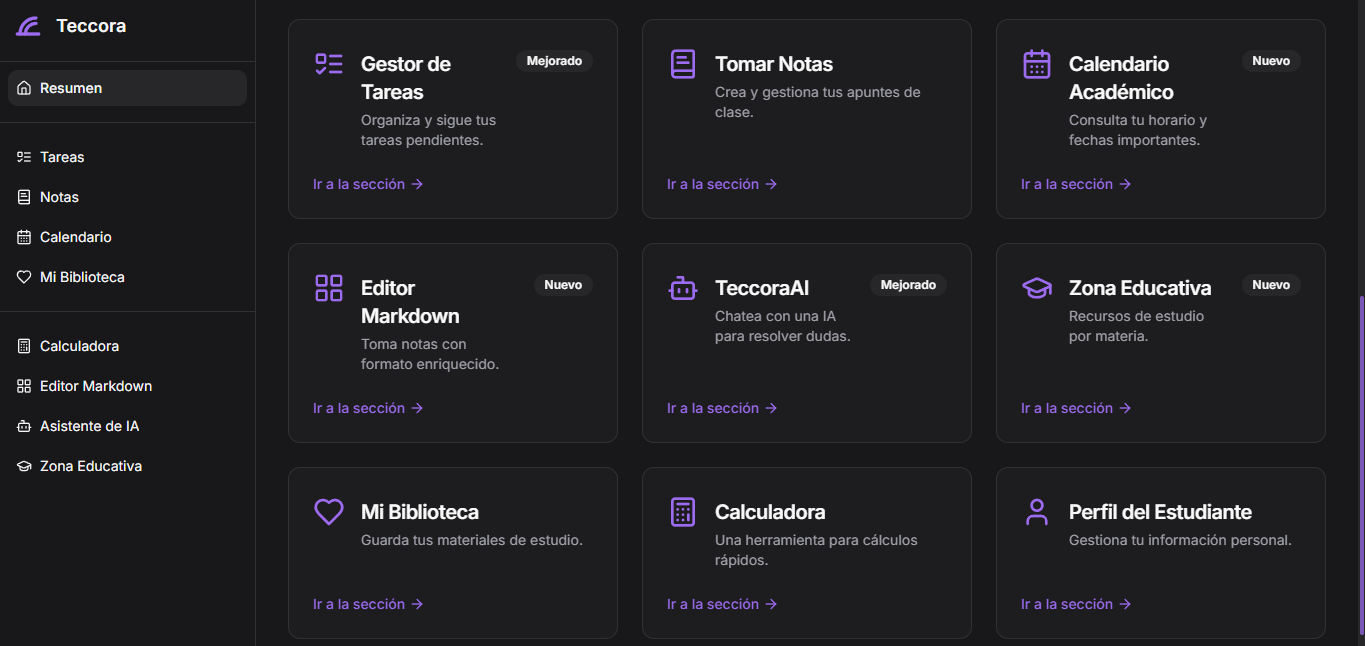Click the heart icon on Mi Biblioteca card
The height and width of the screenshot is (646, 1365).
[x=329, y=512]
